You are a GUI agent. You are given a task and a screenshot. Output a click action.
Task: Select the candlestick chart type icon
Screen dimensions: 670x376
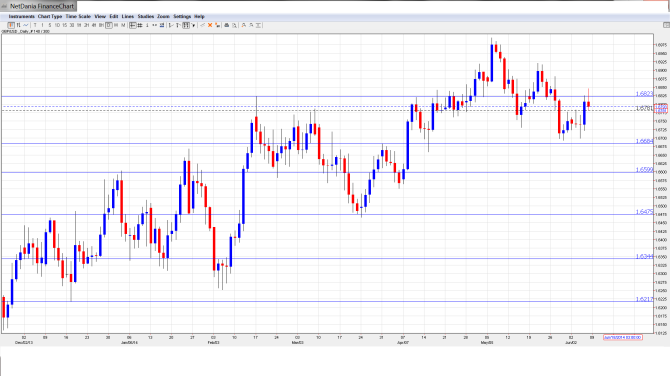coord(11,25)
